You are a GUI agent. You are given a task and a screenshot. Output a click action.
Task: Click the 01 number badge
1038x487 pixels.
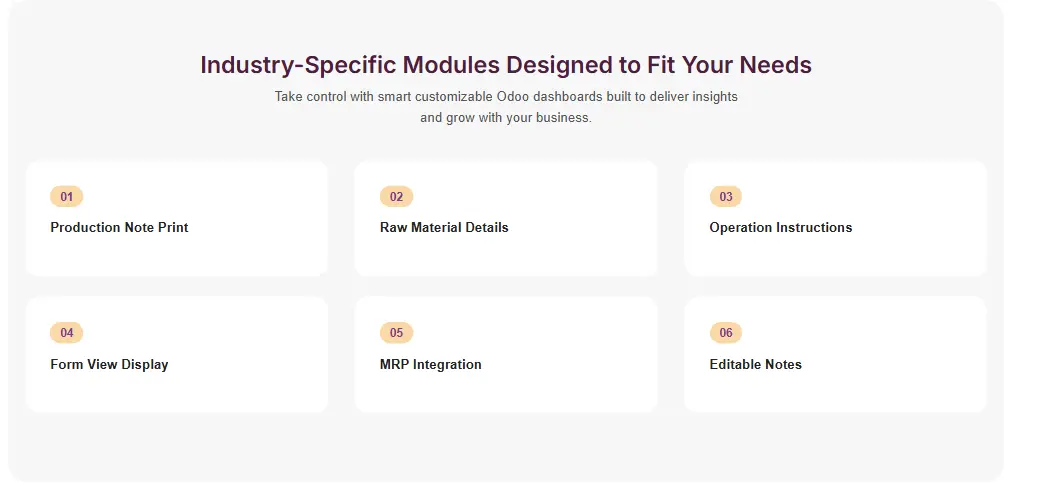point(66,197)
